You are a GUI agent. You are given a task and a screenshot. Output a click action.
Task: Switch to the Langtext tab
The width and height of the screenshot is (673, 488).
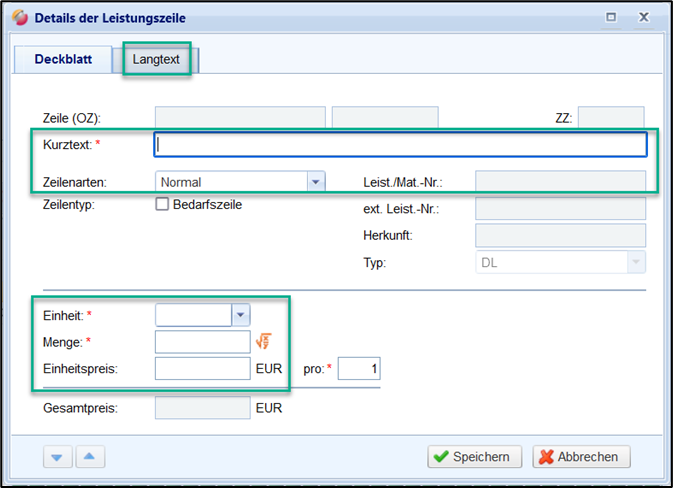pyautogui.click(x=157, y=59)
